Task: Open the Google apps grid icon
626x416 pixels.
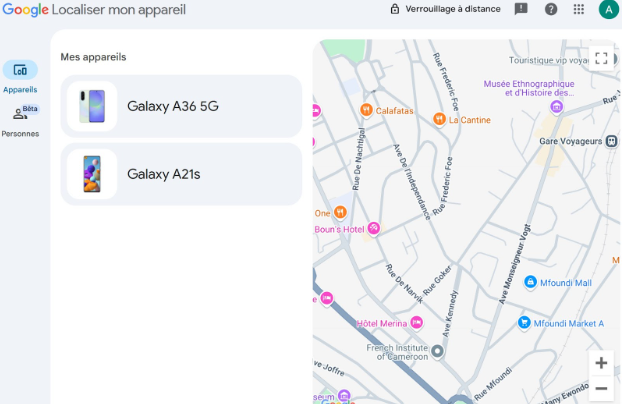Action: pos(578,9)
